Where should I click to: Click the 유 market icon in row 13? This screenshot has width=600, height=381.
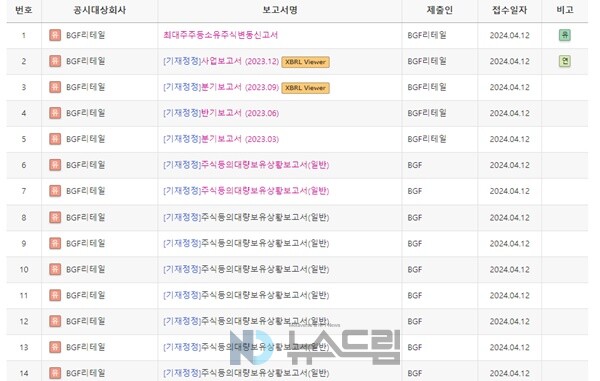point(55,348)
